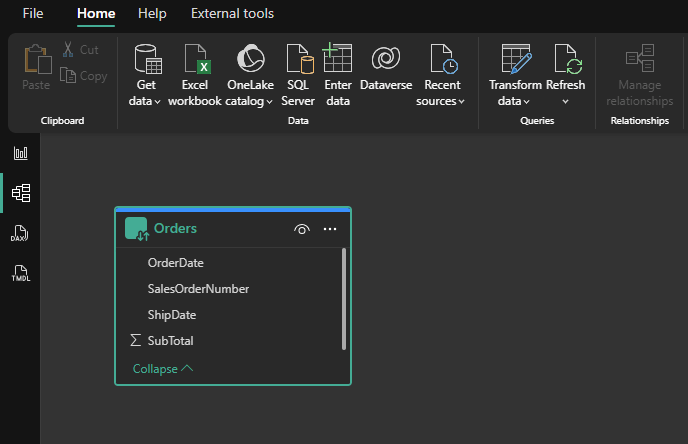This screenshot has height=444, width=688.
Task: Collapse the Orders table card
Action: (x=163, y=369)
